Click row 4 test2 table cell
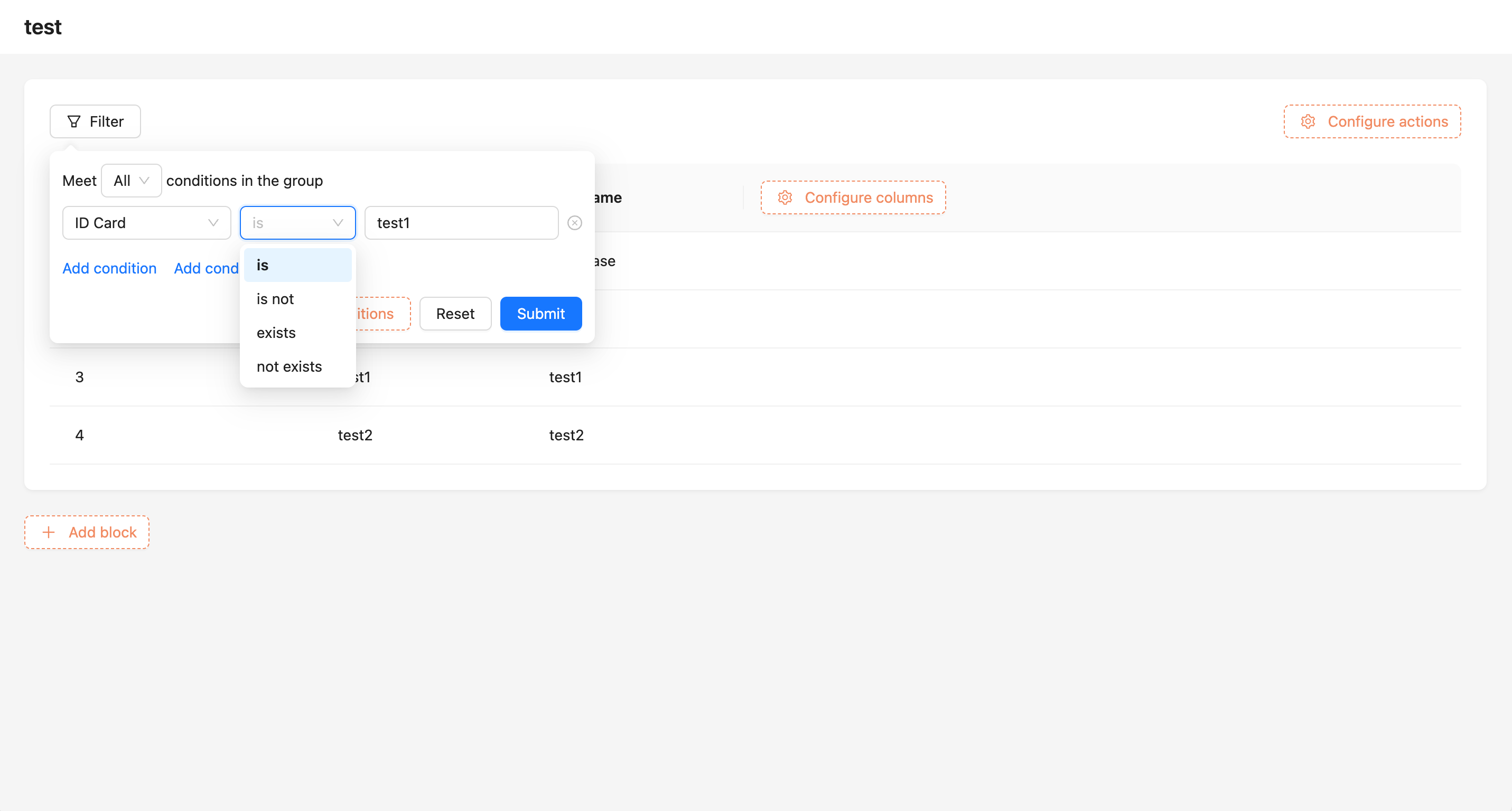This screenshot has width=1512, height=811. [354, 435]
